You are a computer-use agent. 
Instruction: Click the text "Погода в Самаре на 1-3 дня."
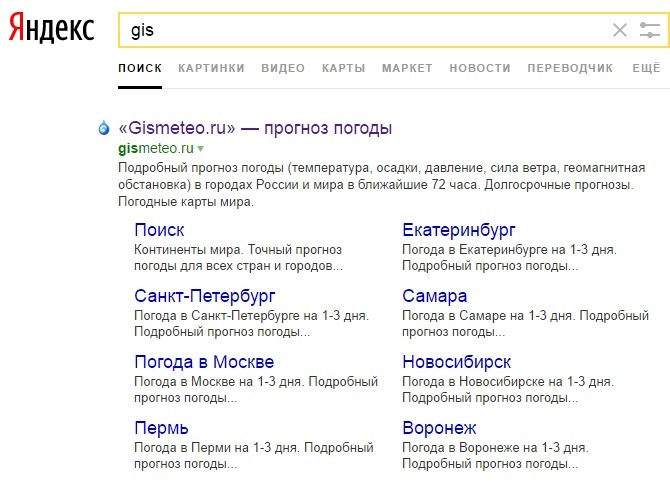(x=489, y=316)
